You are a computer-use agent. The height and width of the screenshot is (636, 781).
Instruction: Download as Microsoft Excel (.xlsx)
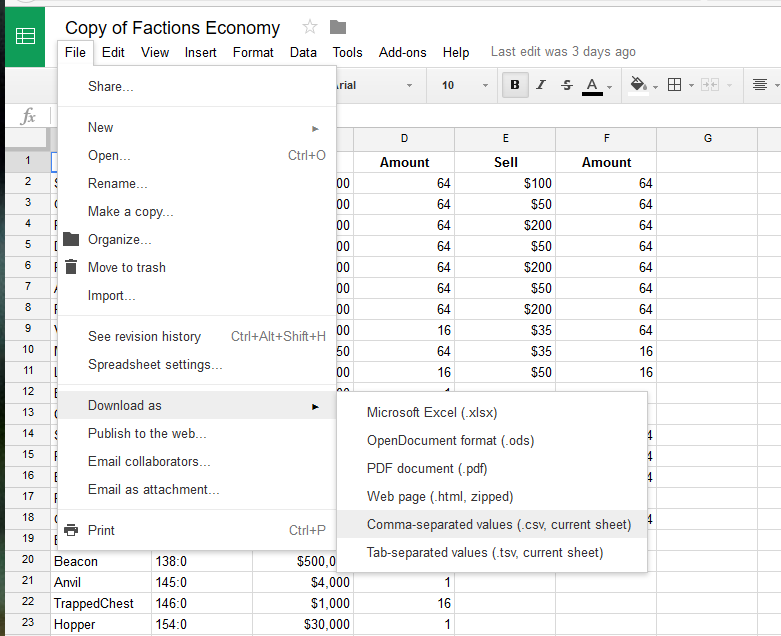(x=492, y=412)
